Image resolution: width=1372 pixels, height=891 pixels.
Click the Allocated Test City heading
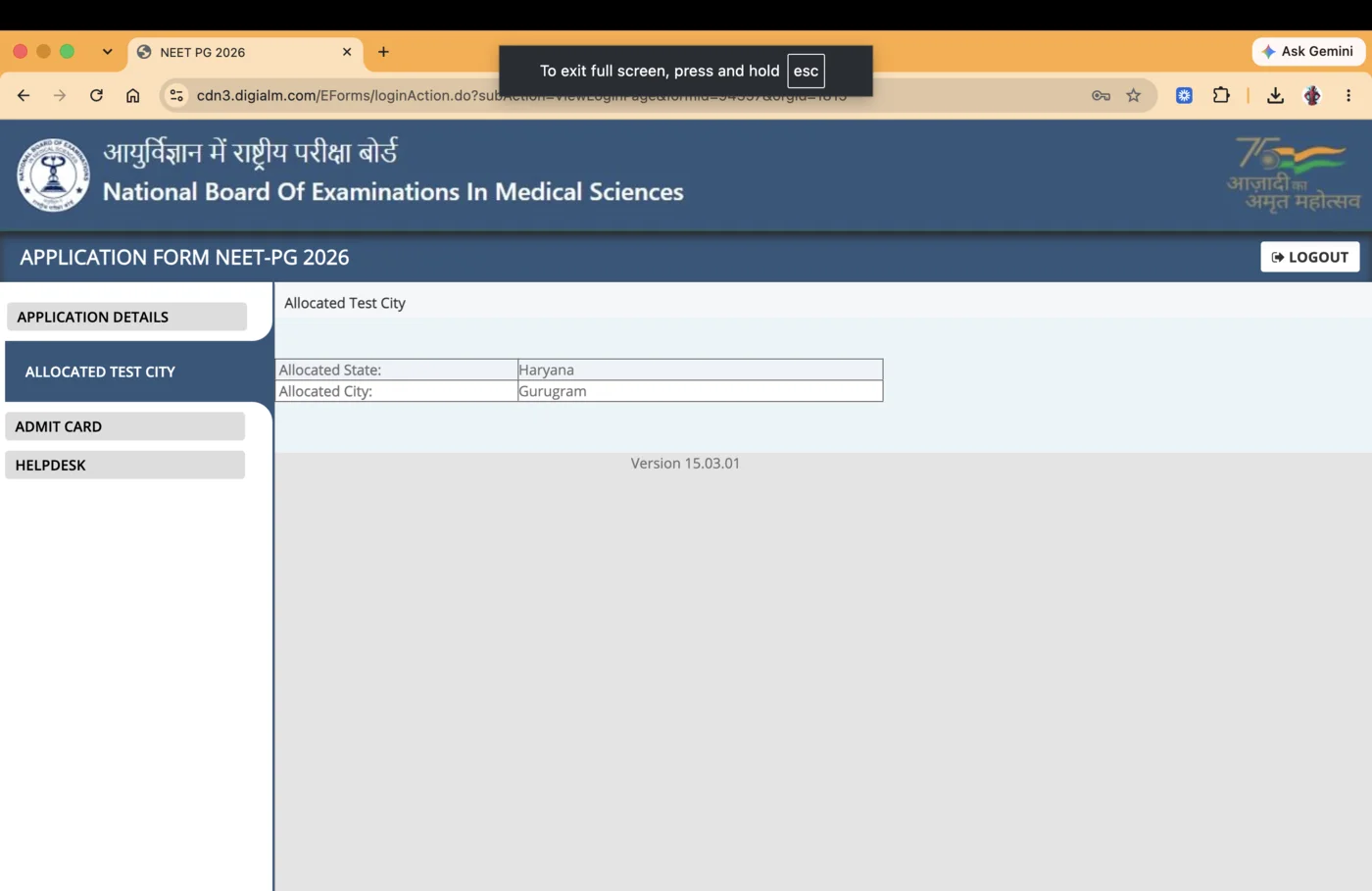coord(345,303)
